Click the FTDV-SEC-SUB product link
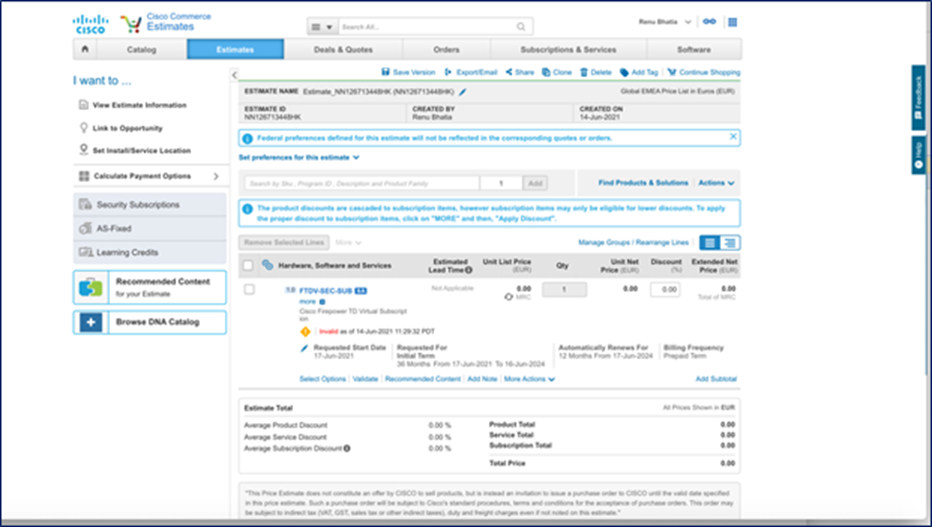 coord(326,291)
